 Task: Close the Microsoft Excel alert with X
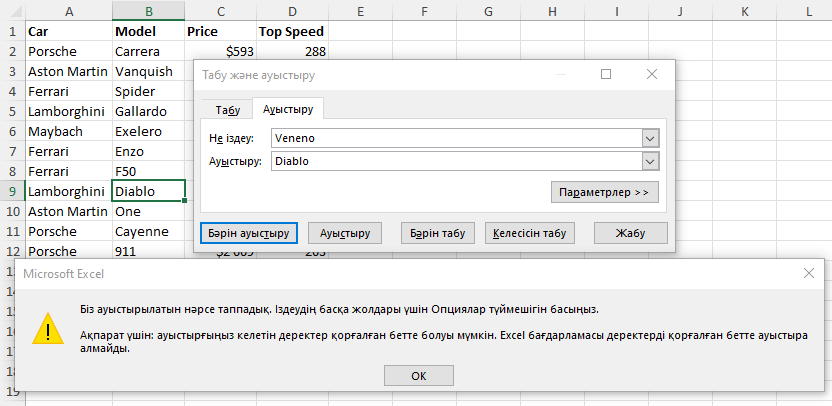coord(808,273)
